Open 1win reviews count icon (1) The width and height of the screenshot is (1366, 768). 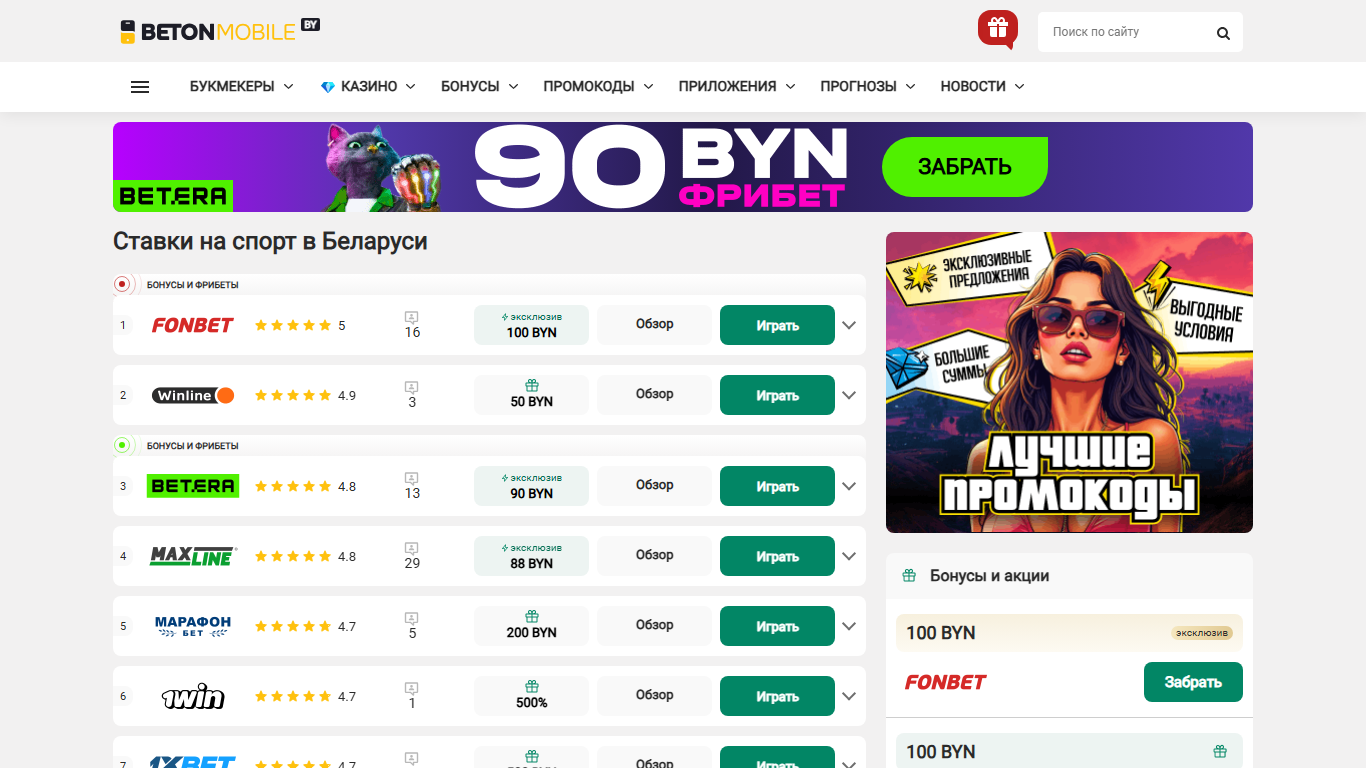pos(412,696)
